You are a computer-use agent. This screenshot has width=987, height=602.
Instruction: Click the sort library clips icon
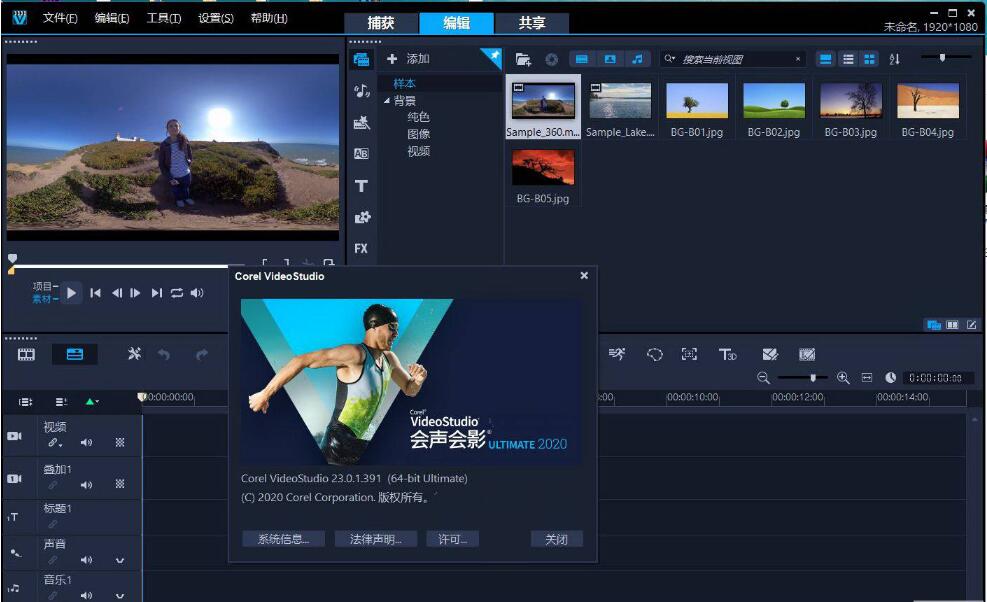click(x=894, y=59)
